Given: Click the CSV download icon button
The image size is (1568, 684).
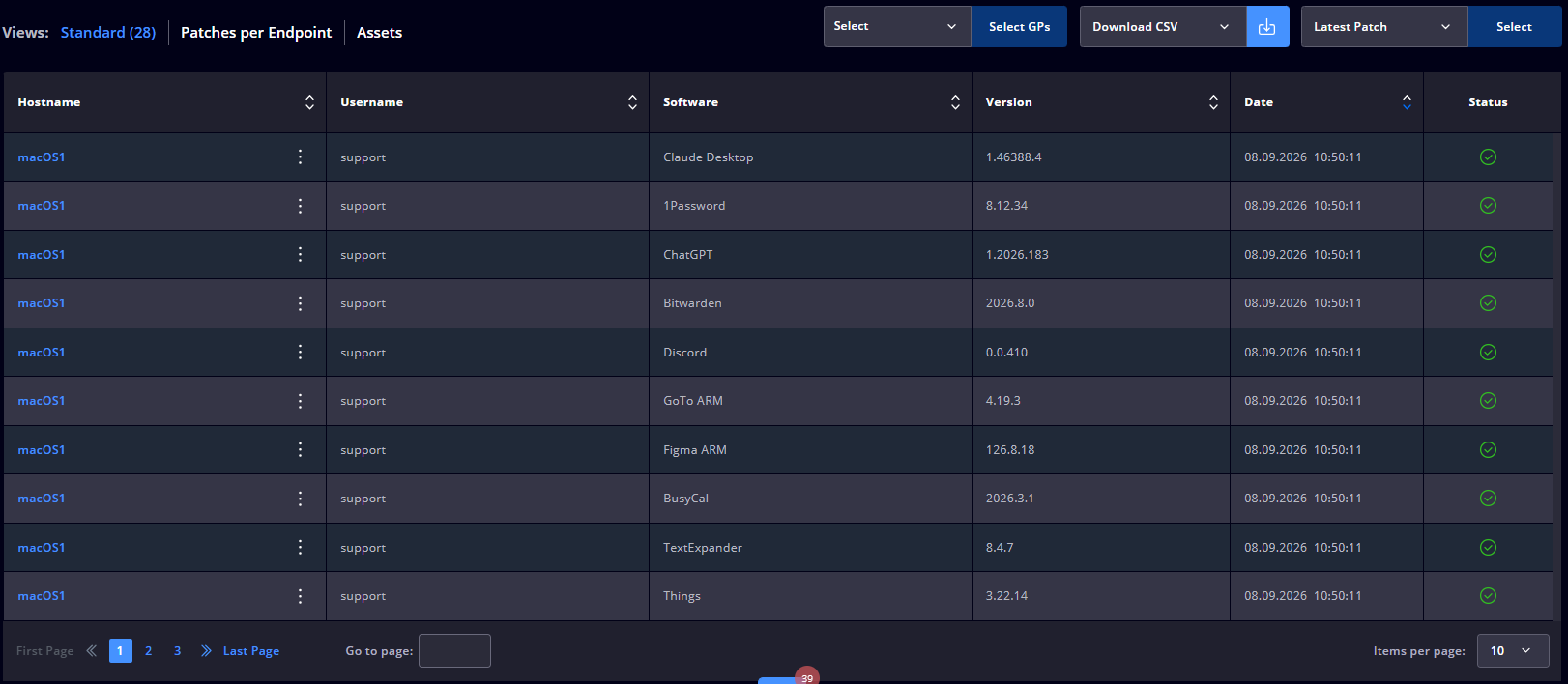Looking at the screenshot, I should (x=1267, y=27).
